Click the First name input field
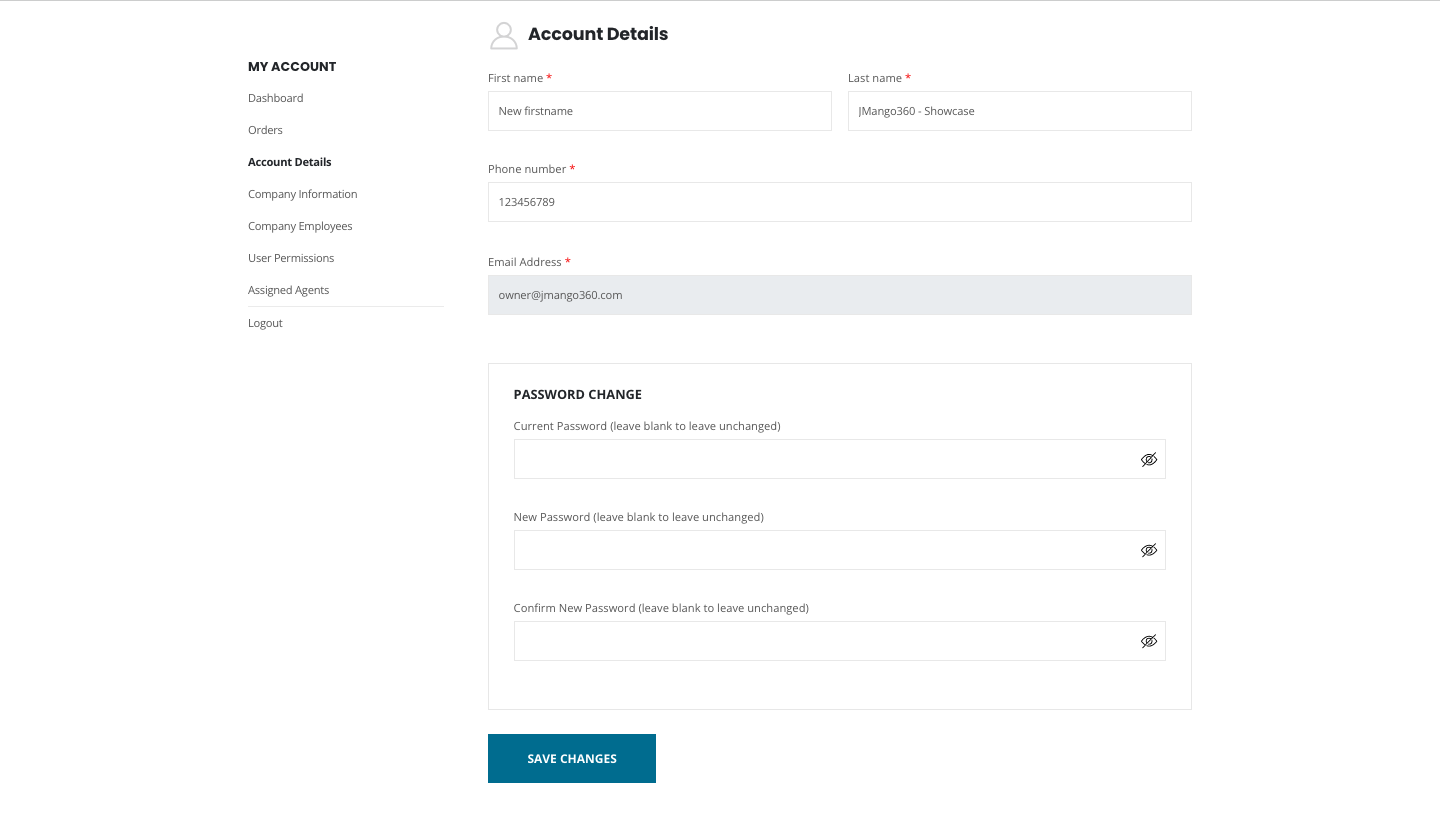1440x822 pixels. [659, 111]
